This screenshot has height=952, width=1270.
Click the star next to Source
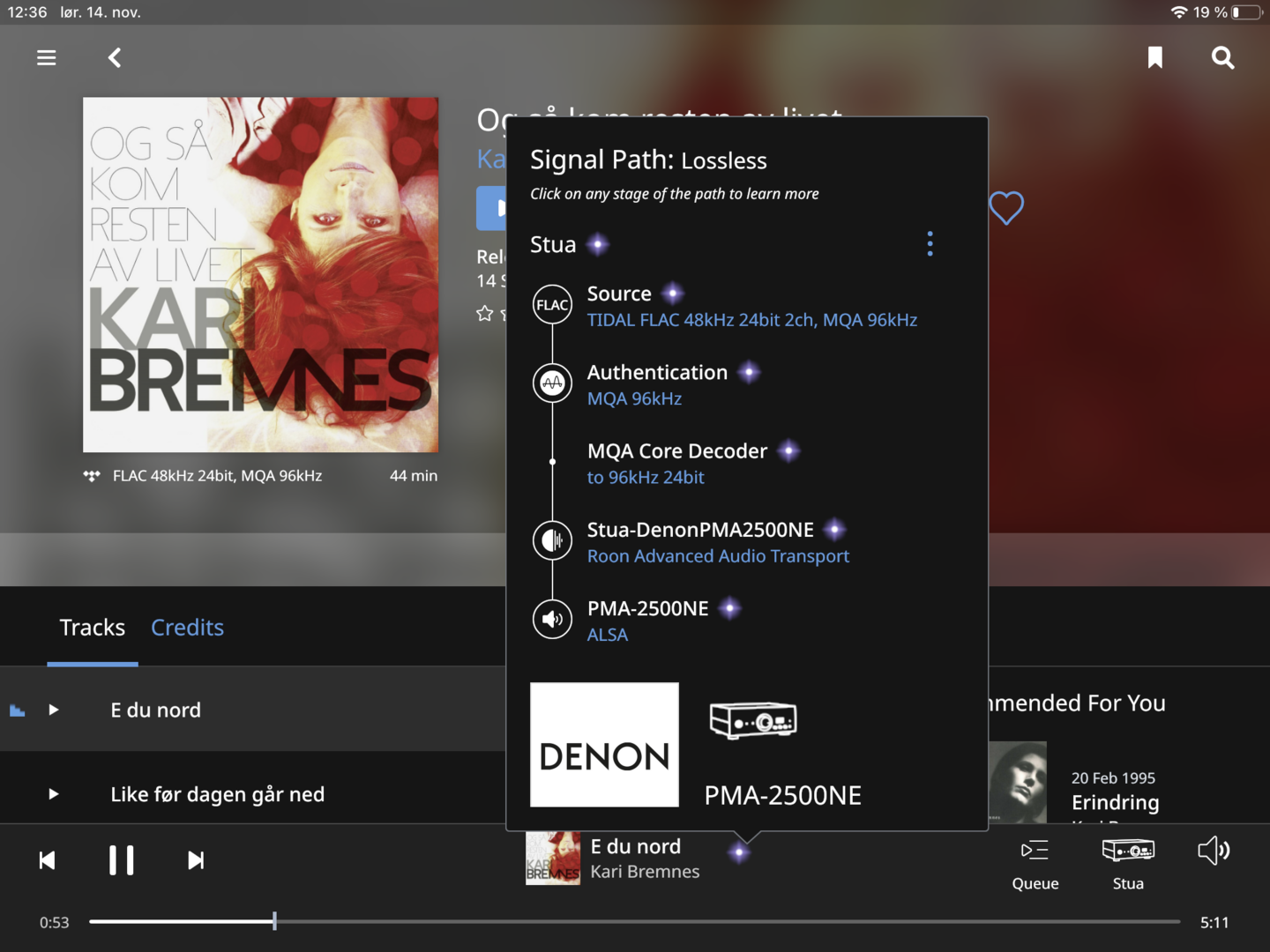tap(673, 294)
